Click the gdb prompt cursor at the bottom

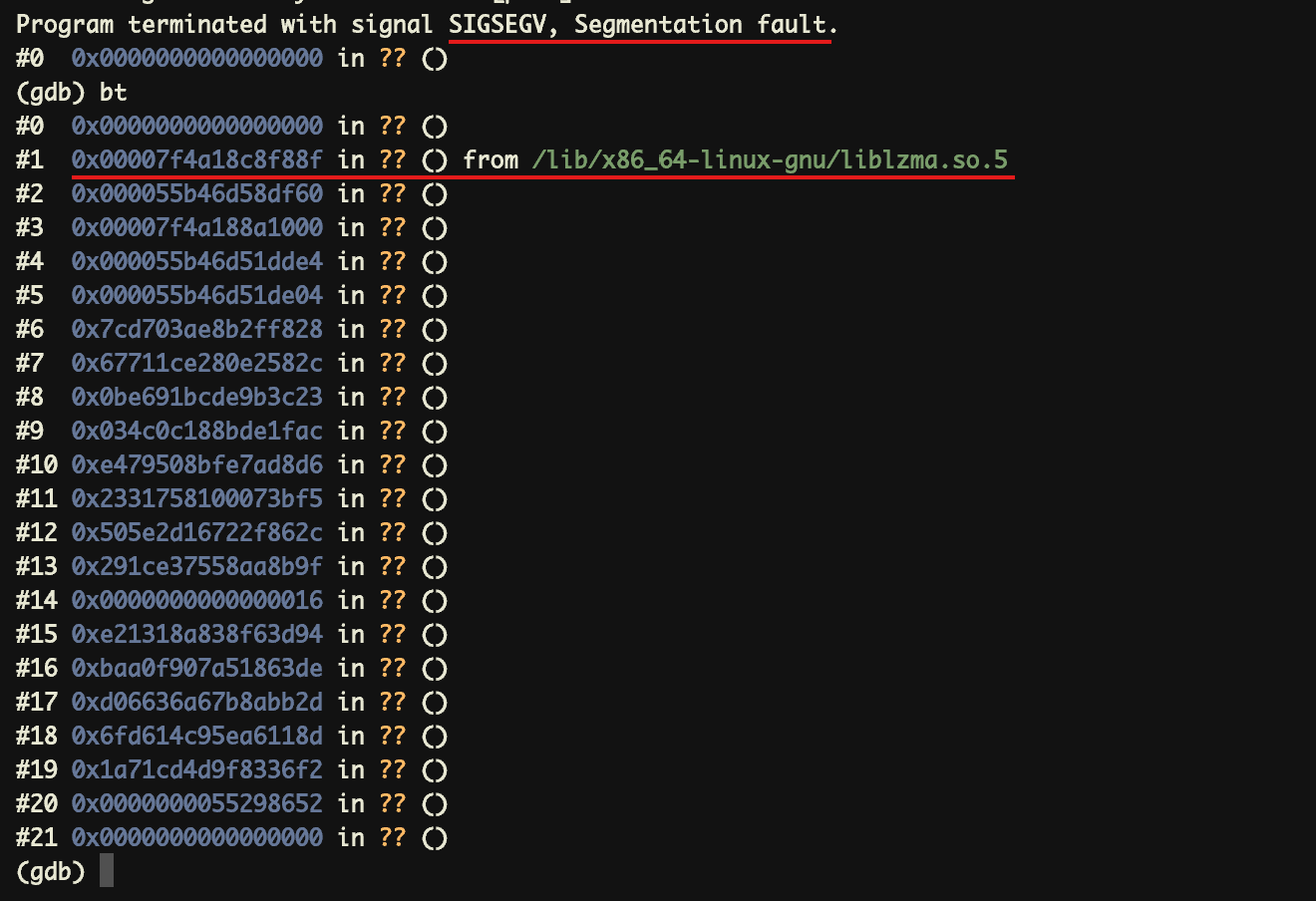coord(106,871)
